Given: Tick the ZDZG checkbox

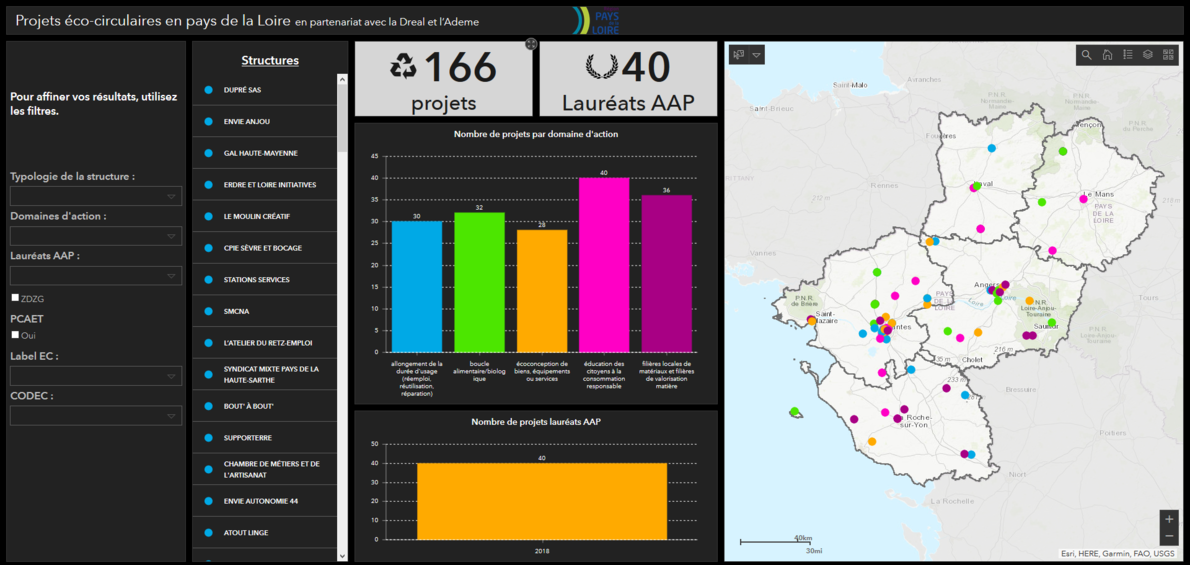Looking at the screenshot, I should pyautogui.click(x=15, y=298).
